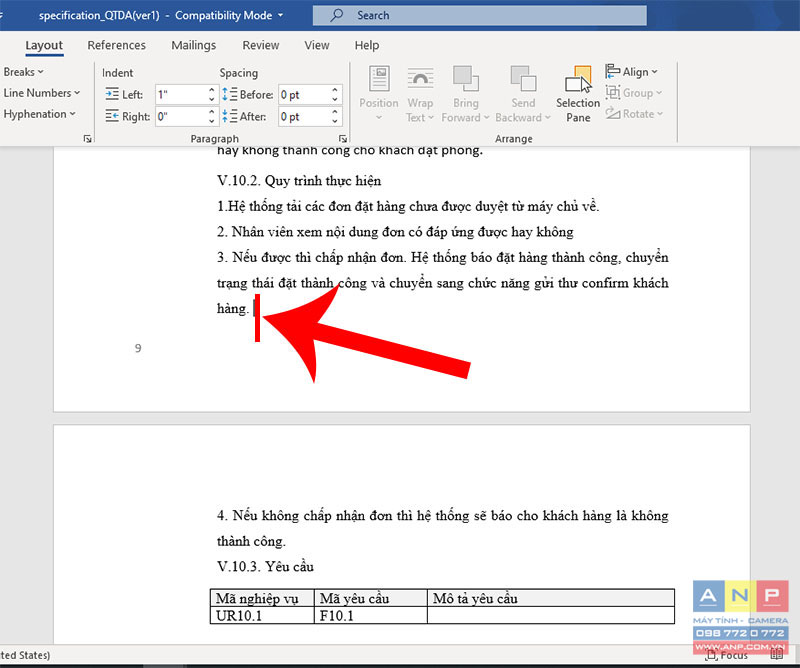
Task: Open Paragraph settings dialog launcher
Action: [342, 139]
